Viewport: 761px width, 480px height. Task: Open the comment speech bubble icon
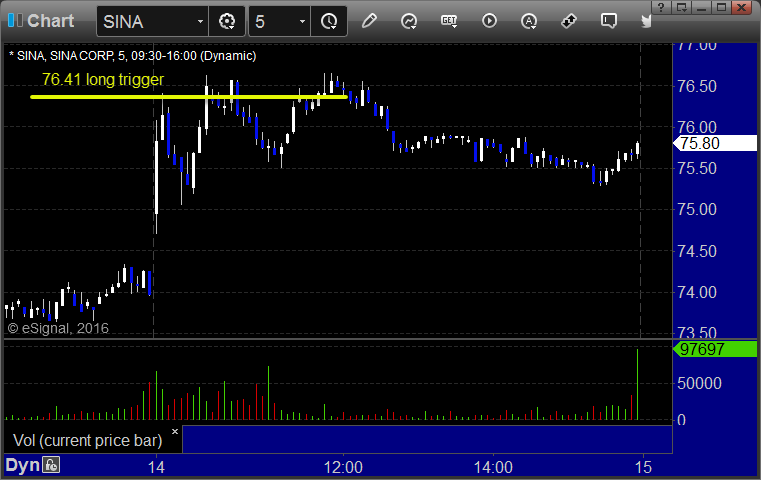[609, 21]
